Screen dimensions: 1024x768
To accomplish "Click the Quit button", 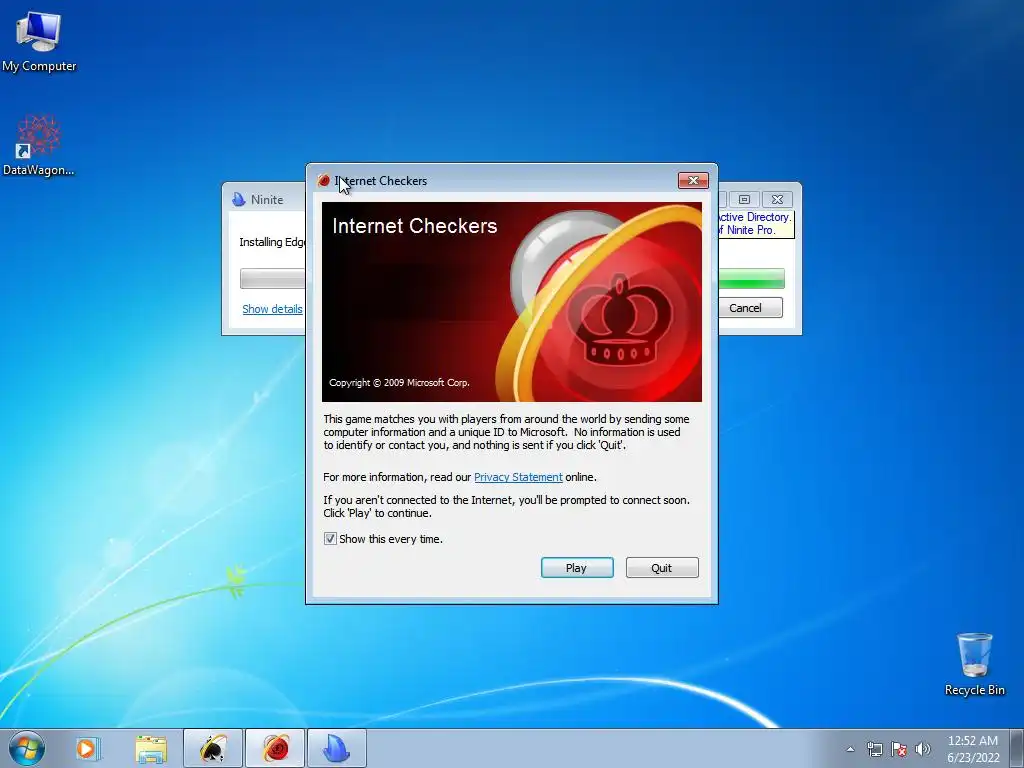I will [x=662, y=568].
